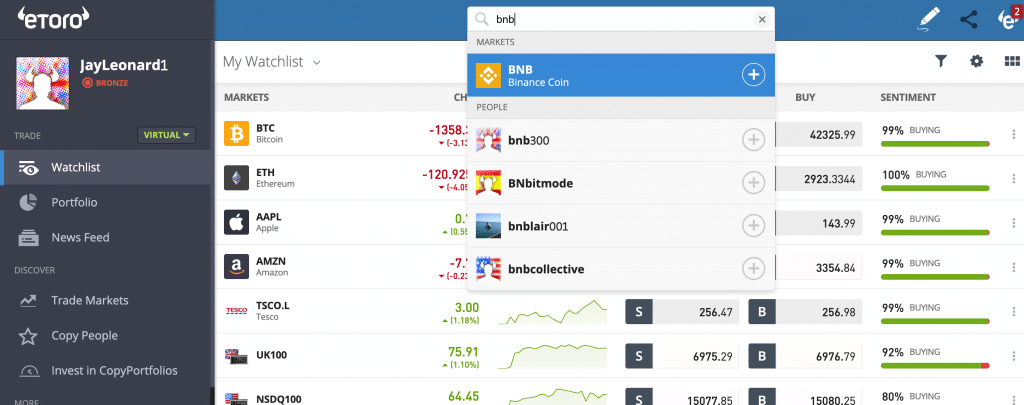Click the share icon in header
Image resolution: width=1024 pixels, height=405 pixels.
pos(969,20)
